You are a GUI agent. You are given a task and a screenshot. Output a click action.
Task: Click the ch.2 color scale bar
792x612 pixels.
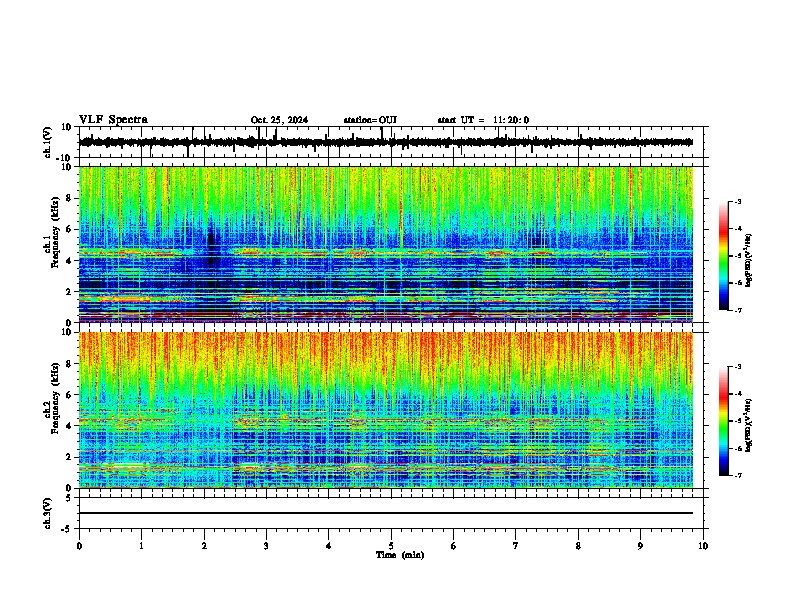coord(723,421)
